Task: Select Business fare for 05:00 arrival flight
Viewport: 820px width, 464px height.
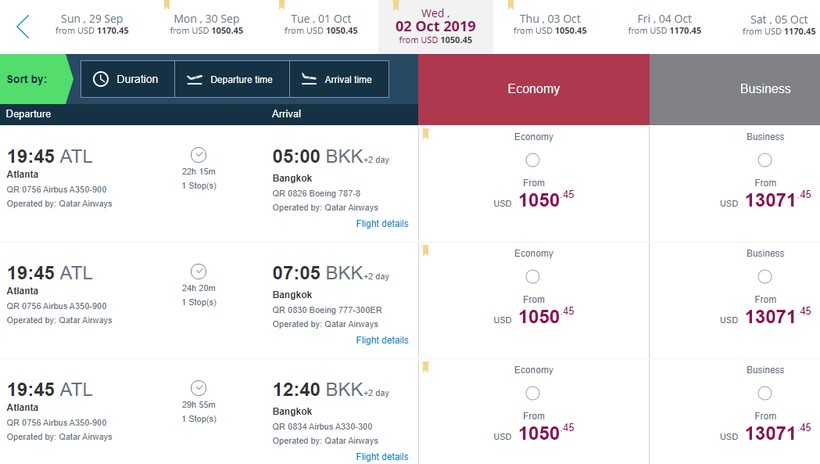Action: (765, 160)
